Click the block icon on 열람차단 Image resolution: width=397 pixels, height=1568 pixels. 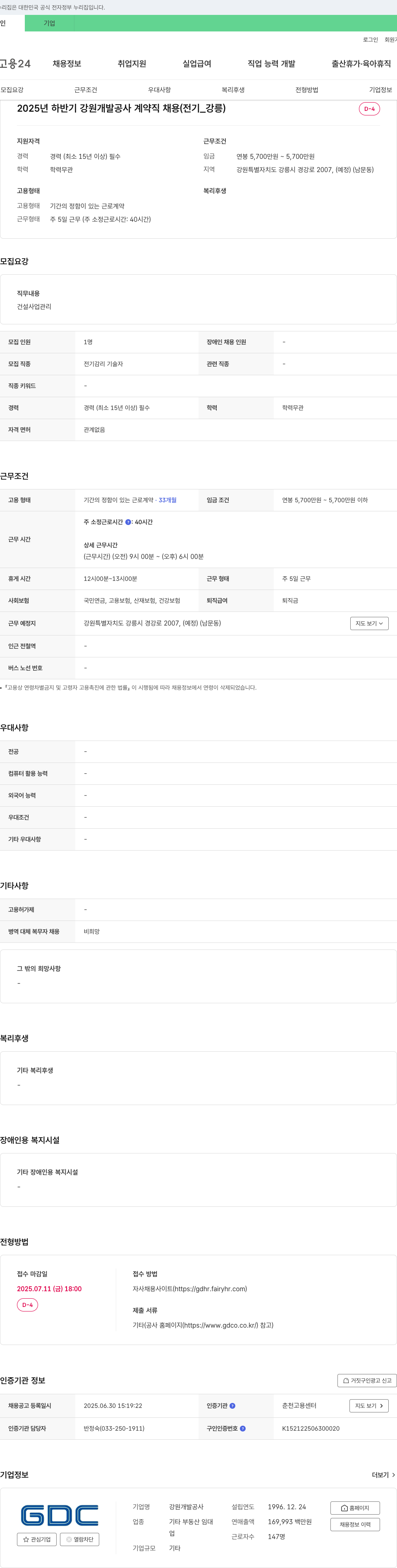(69, 1539)
